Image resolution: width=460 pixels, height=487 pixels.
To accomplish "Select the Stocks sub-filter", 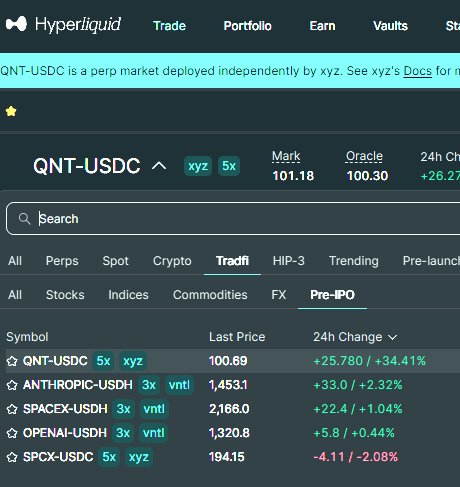I will click(65, 295).
